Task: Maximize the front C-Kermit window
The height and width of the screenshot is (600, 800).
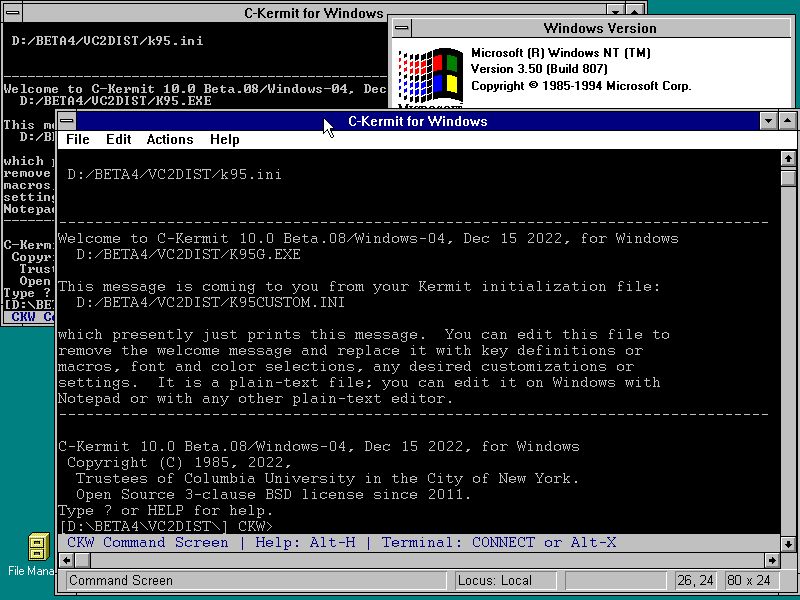Action: coord(788,121)
